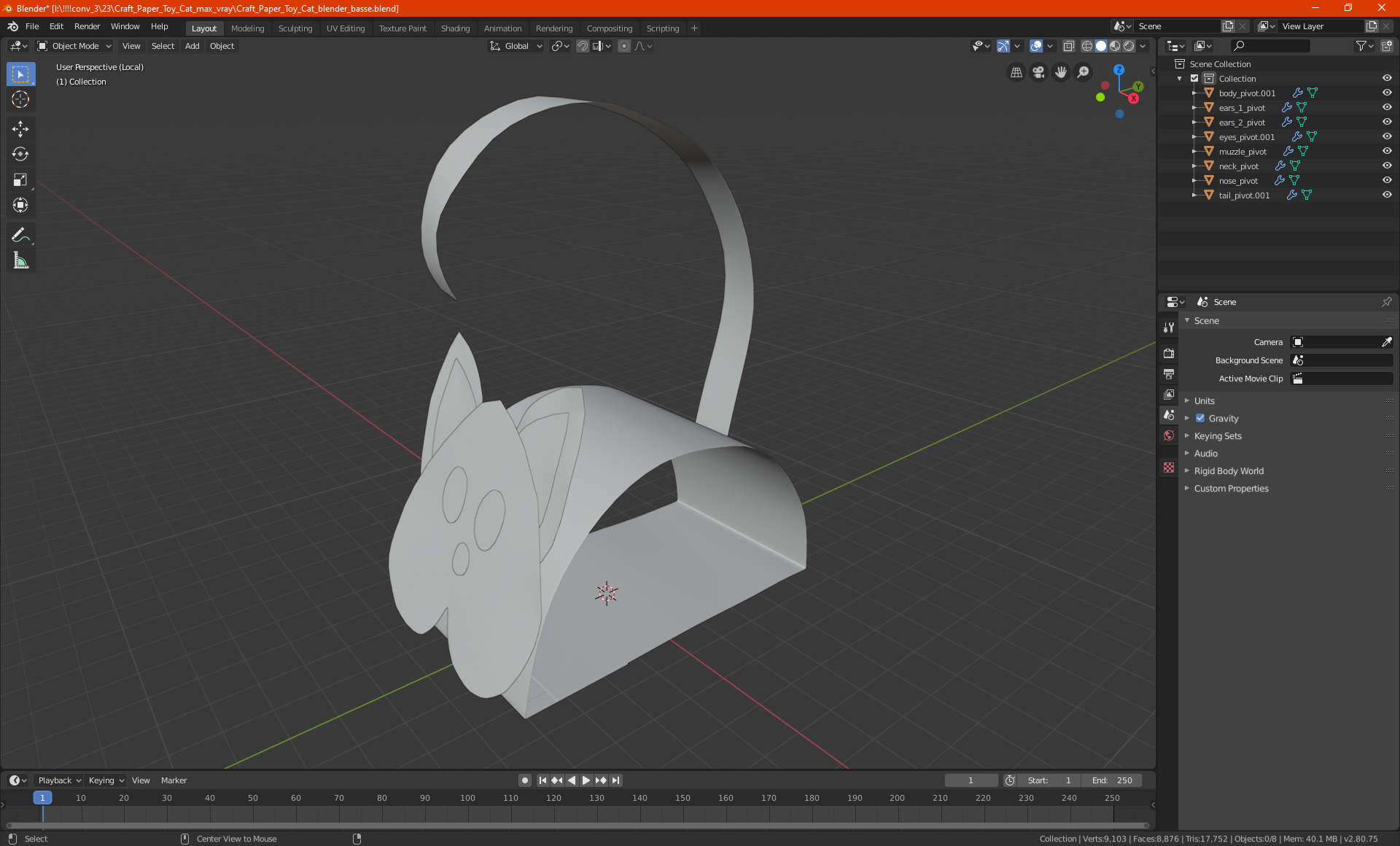Open the Playback dropdown in timeline
1400x846 pixels.
coord(59,780)
